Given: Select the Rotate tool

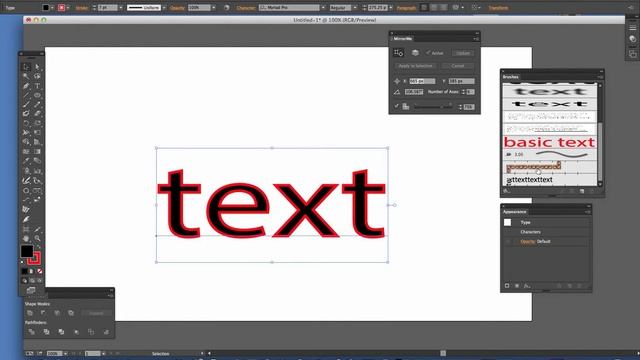Looking at the screenshot, I should tap(26, 123).
